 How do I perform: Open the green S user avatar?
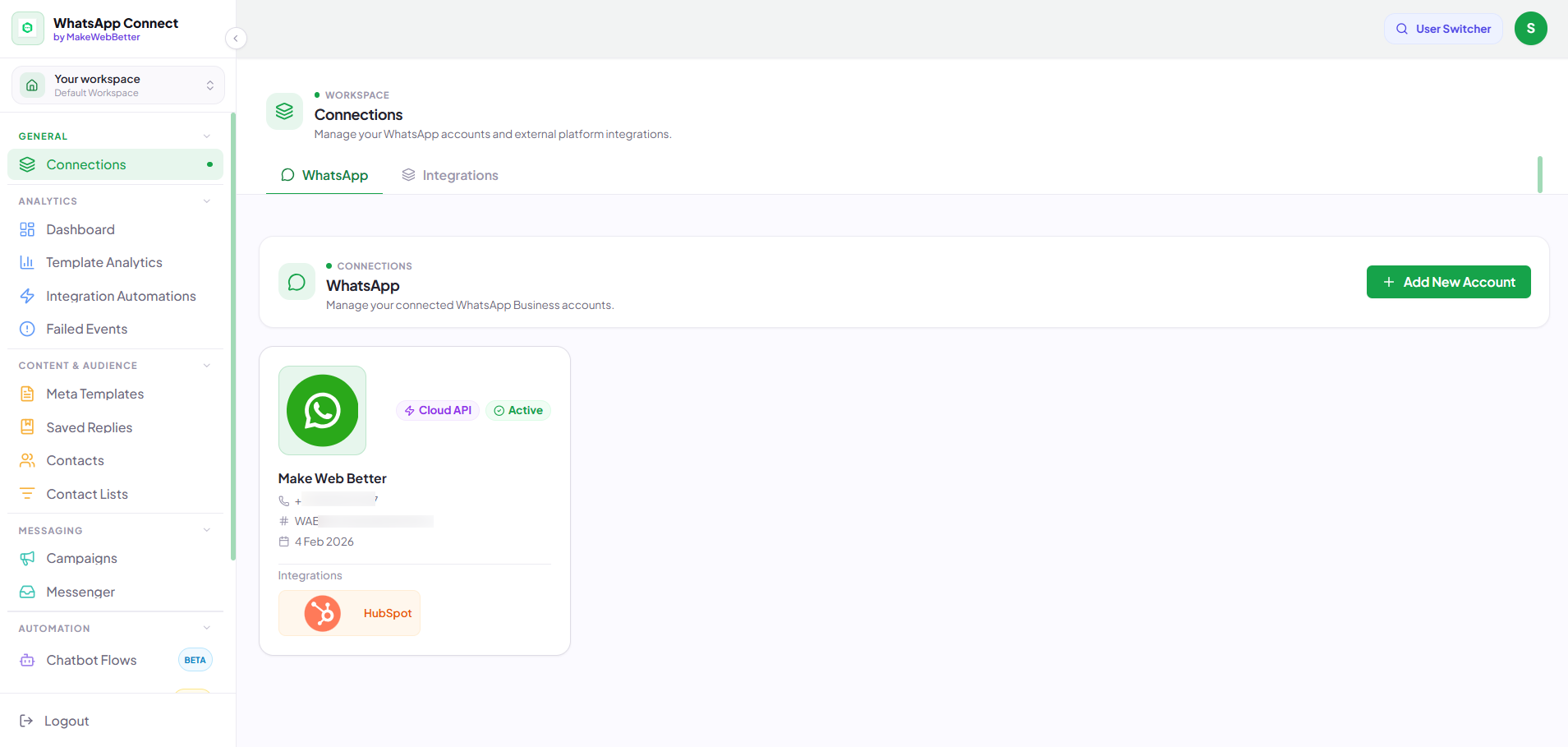click(1531, 29)
